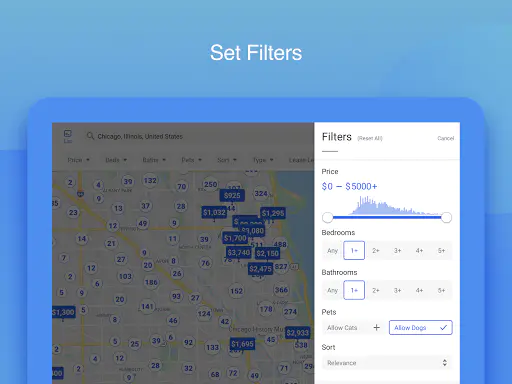The height and width of the screenshot is (384, 512).
Task: Select the $1,300 price marker
Action: pos(63,312)
